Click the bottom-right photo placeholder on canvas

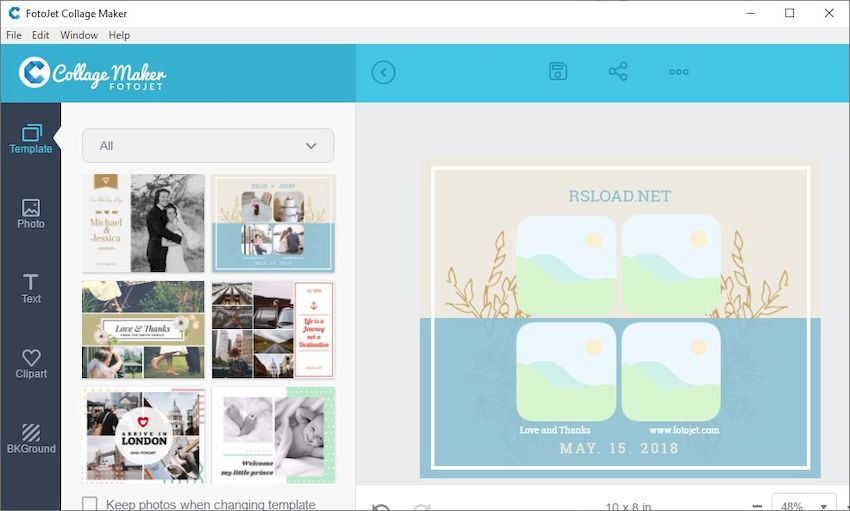(671, 372)
